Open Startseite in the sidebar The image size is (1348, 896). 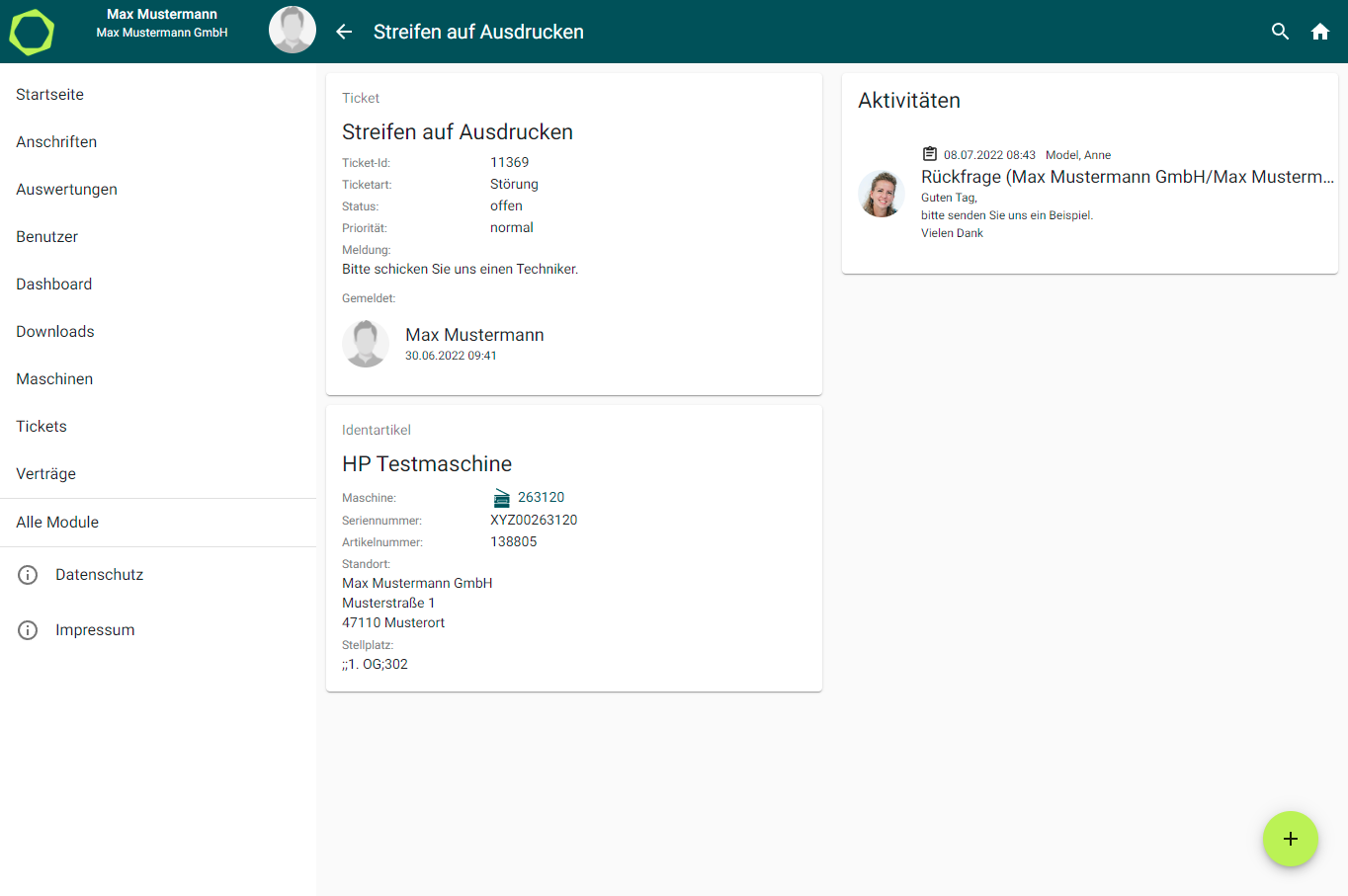[49, 95]
